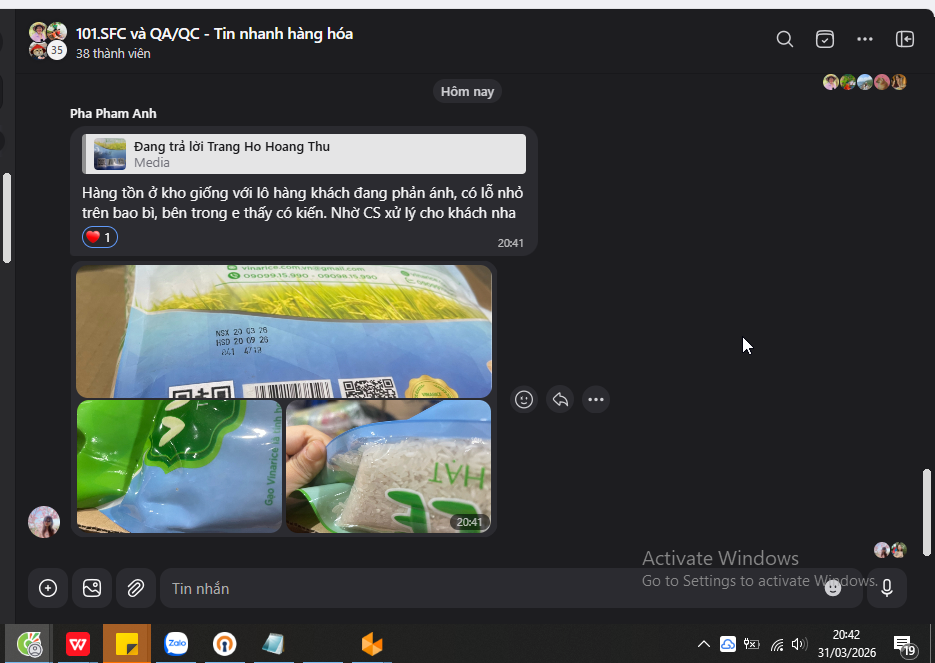
Task: Open the taskbar clock showing 20:42
Action: pos(847,644)
